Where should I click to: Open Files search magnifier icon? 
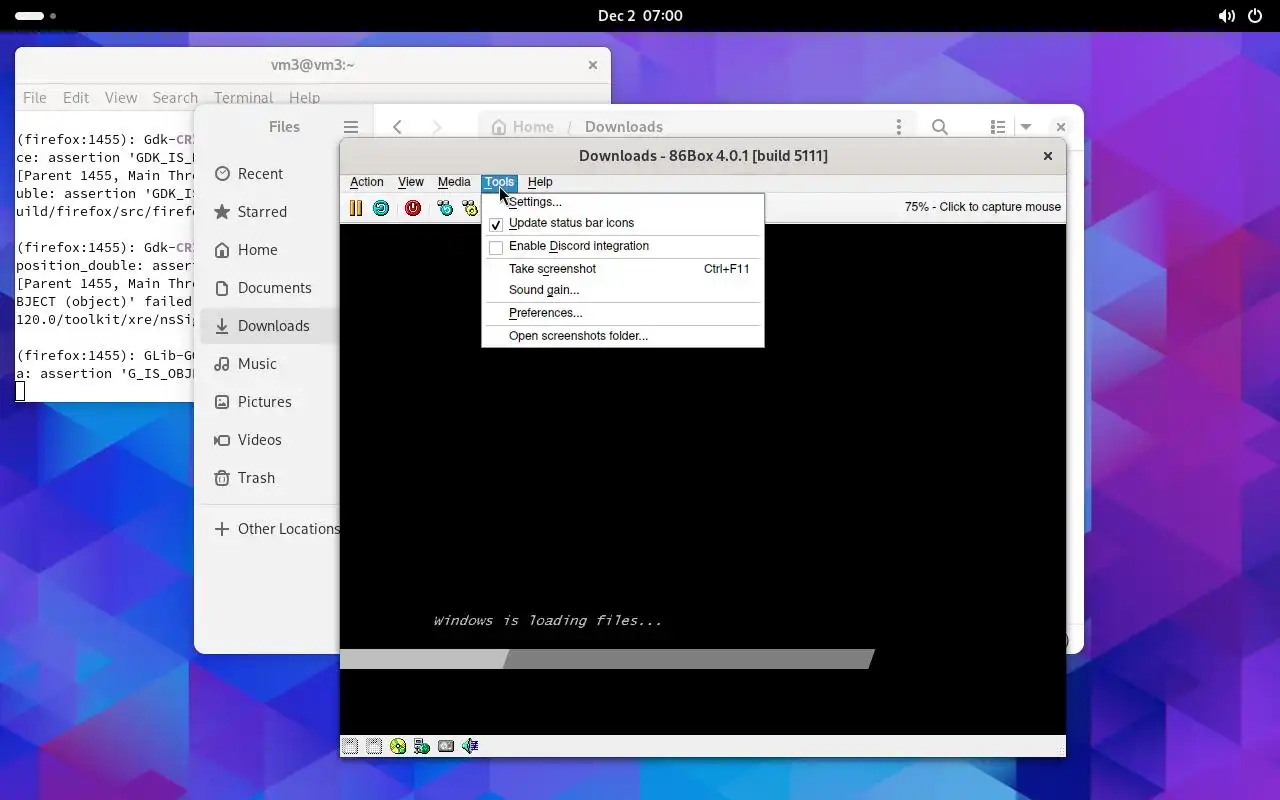tap(940, 127)
